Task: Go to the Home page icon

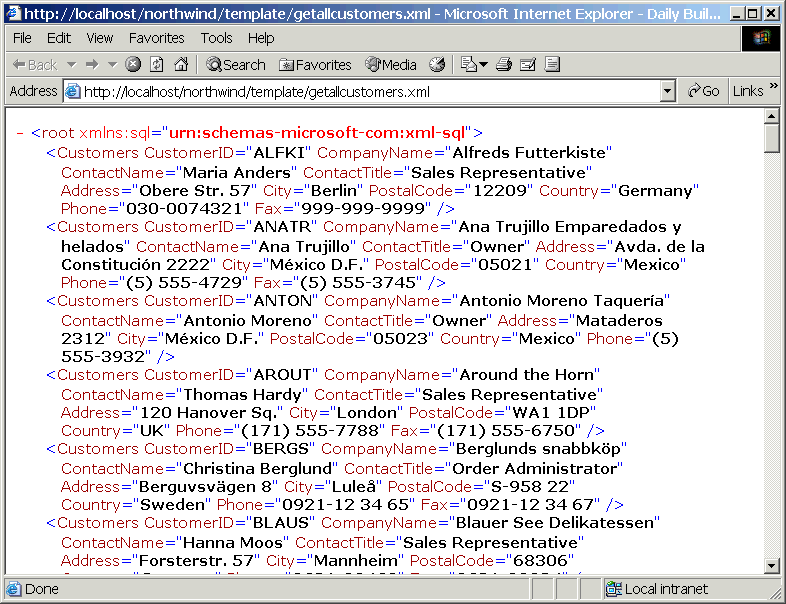Action: [x=181, y=65]
